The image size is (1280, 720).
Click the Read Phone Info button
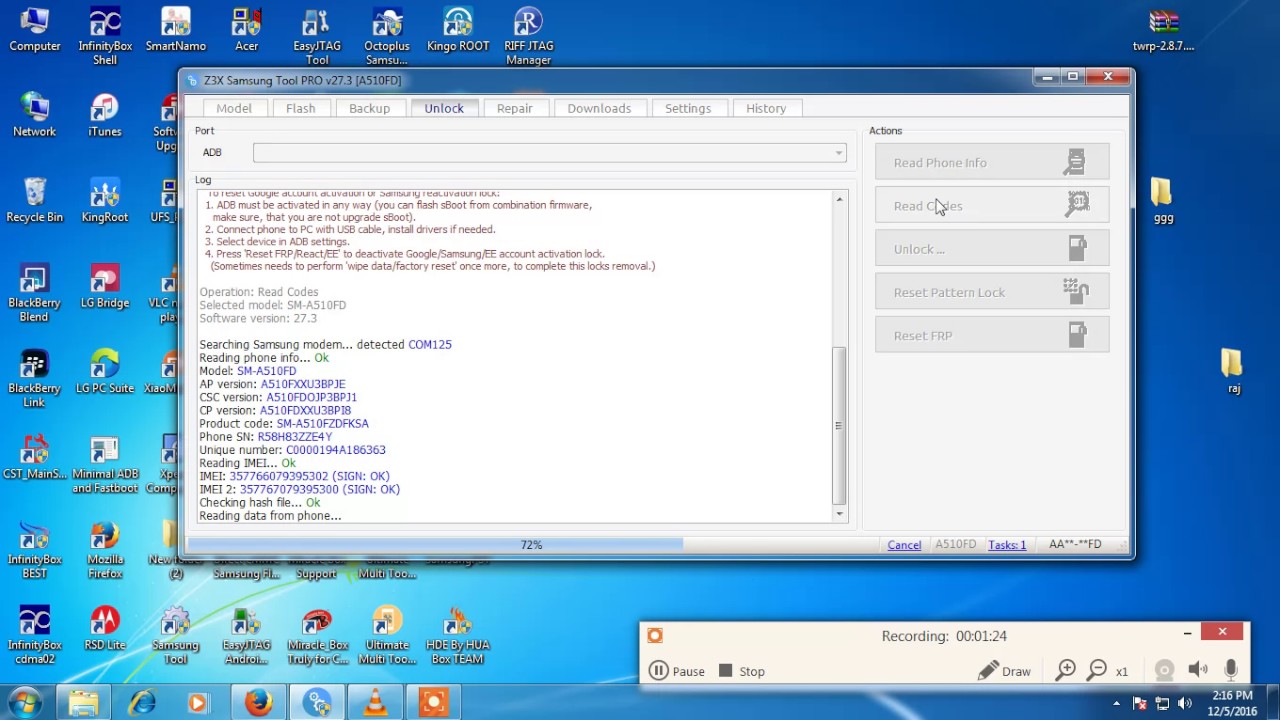(x=992, y=163)
